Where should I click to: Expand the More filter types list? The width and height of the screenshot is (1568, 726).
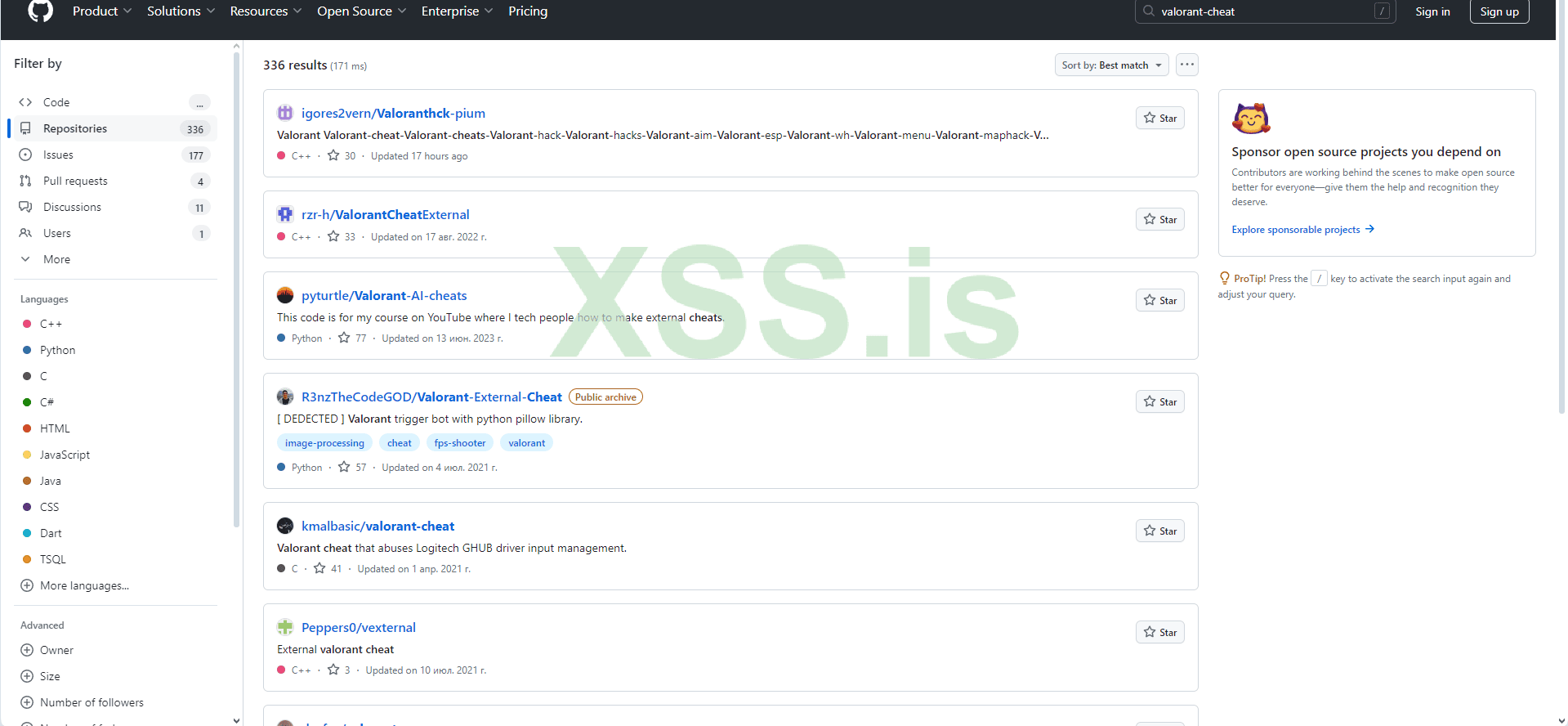[x=114, y=259]
